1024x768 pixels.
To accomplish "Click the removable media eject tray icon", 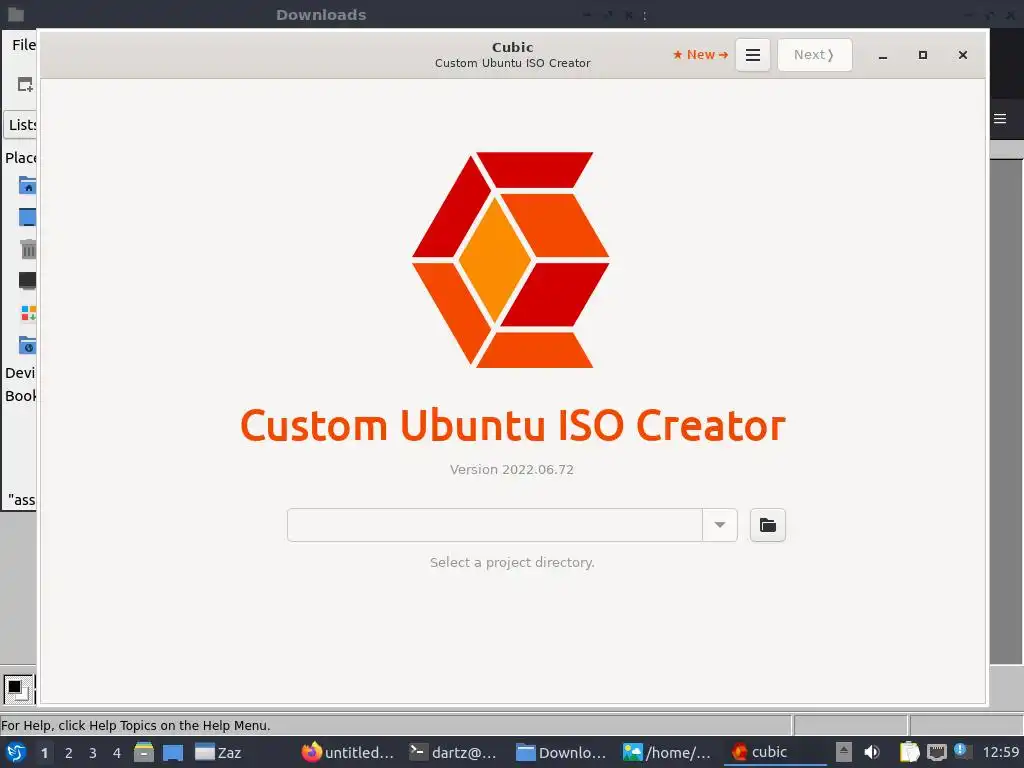I will coord(843,752).
